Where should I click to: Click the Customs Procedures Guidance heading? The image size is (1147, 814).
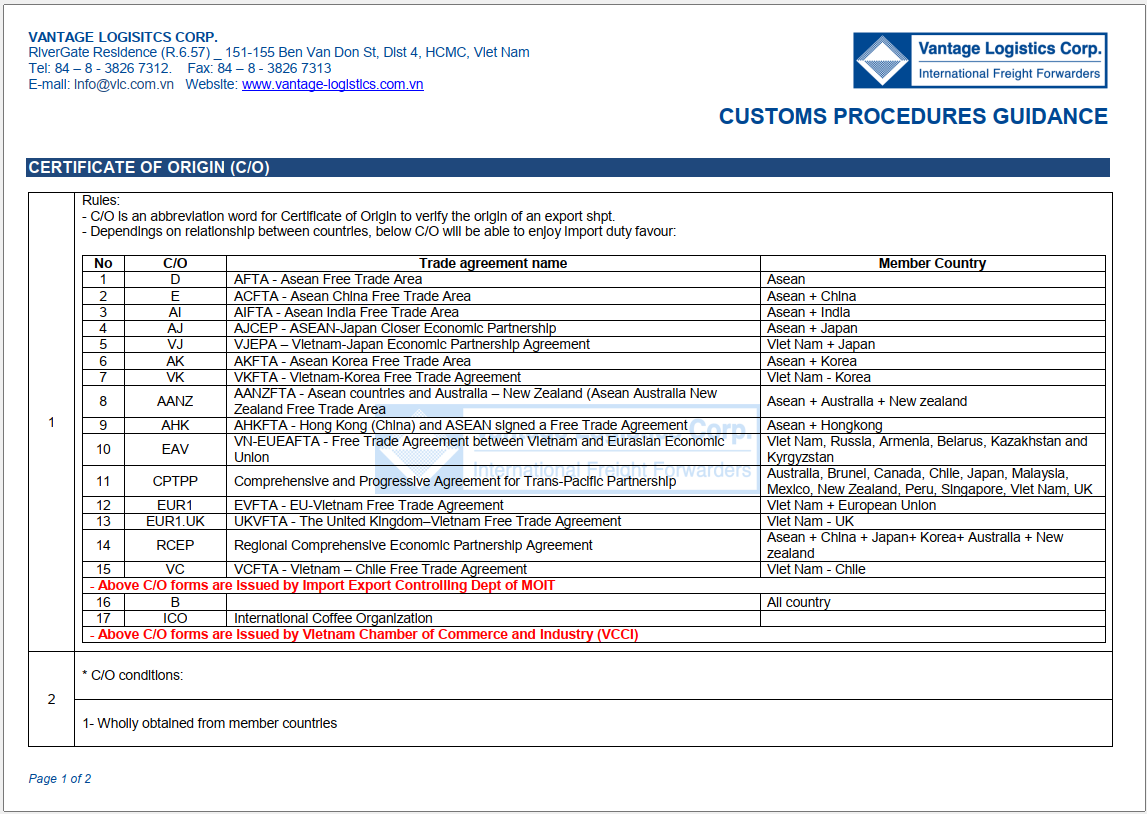(x=912, y=117)
